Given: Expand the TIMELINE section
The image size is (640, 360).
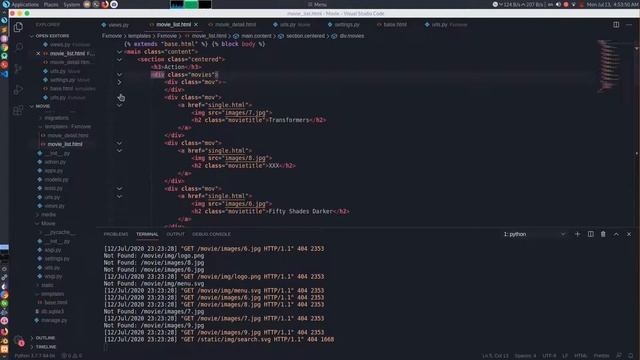Looking at the screenshot, I should click(46, 347).
